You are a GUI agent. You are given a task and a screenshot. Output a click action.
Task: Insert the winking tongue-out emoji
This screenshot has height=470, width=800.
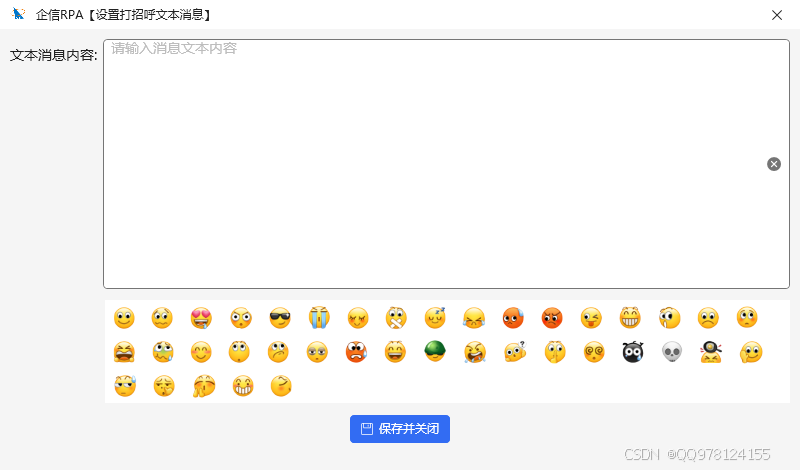coord(591,318)
